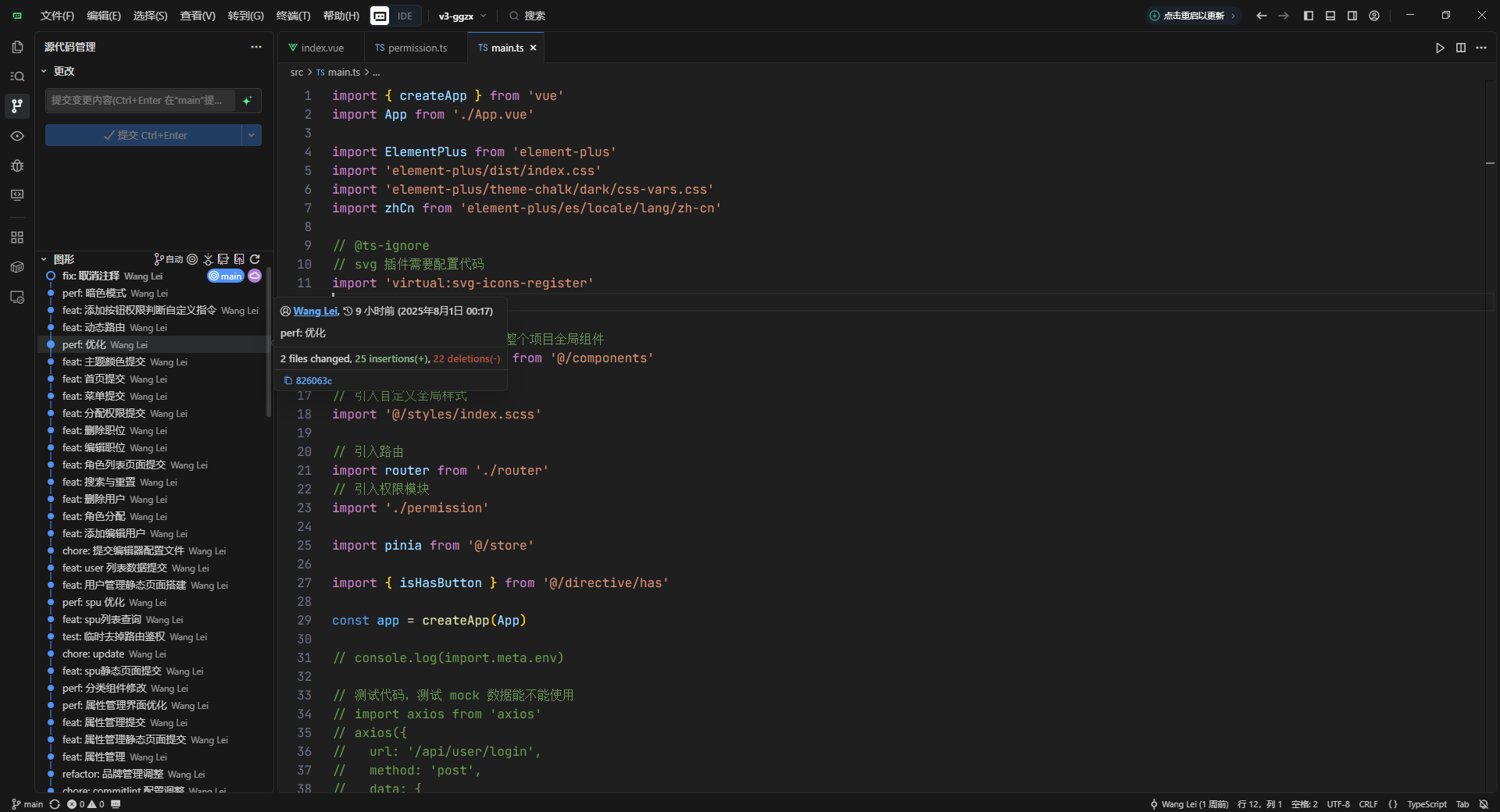Viewport: 1500px width, 812px height.
Task: Open the '选择(S)' menu
Action: click(150, 16)
